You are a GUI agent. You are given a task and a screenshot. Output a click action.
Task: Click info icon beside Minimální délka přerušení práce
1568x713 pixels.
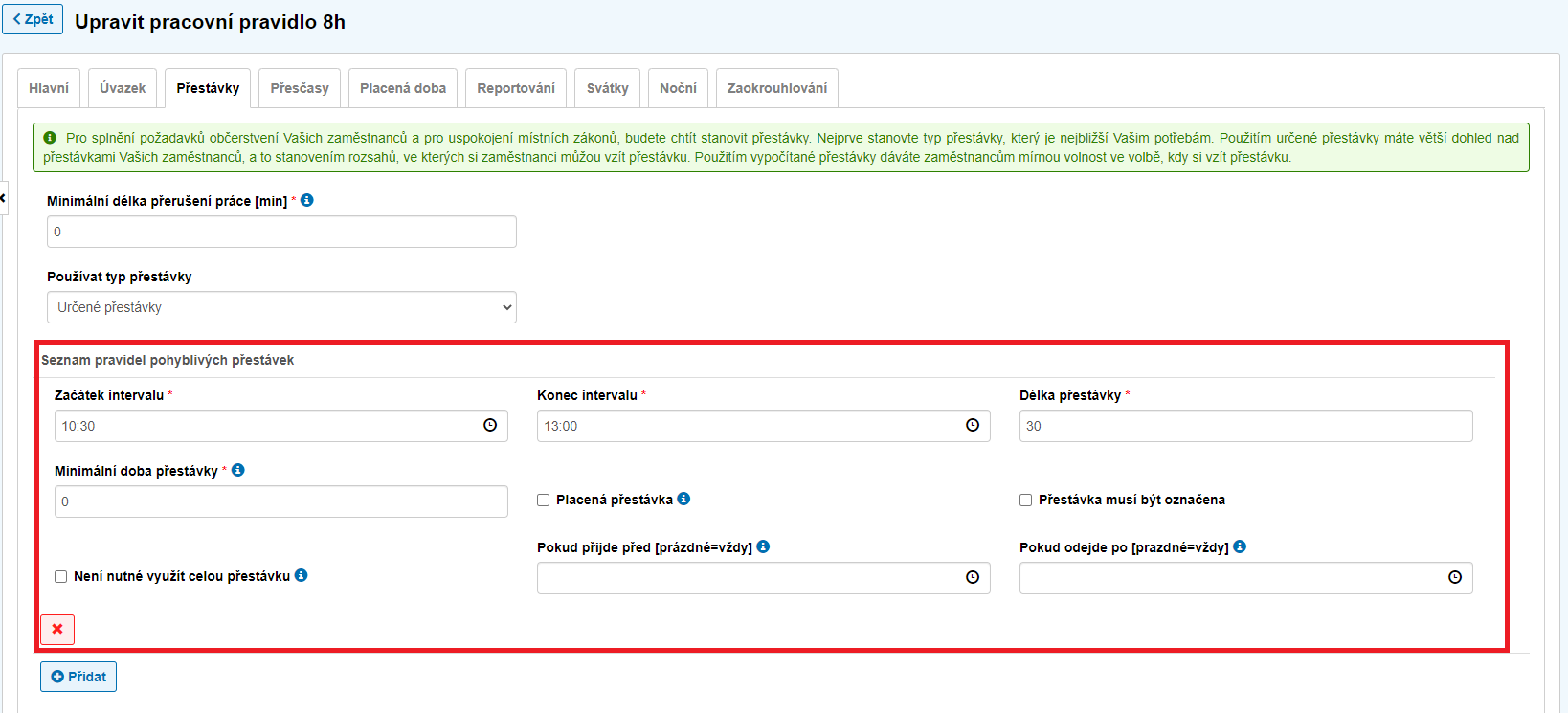(x=307, y=200)
